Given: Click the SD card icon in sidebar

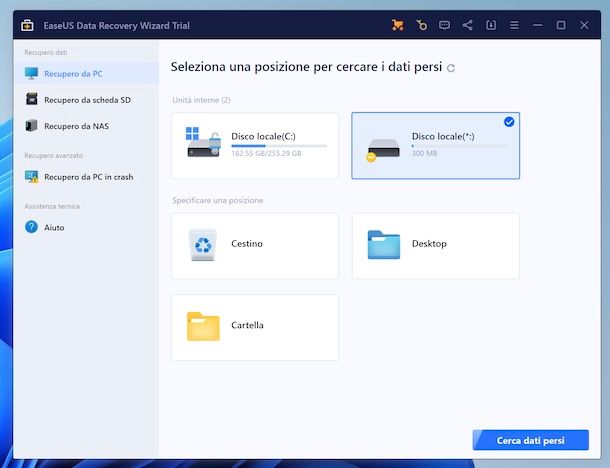Looking at the screenshot, I should coord(32,99).
